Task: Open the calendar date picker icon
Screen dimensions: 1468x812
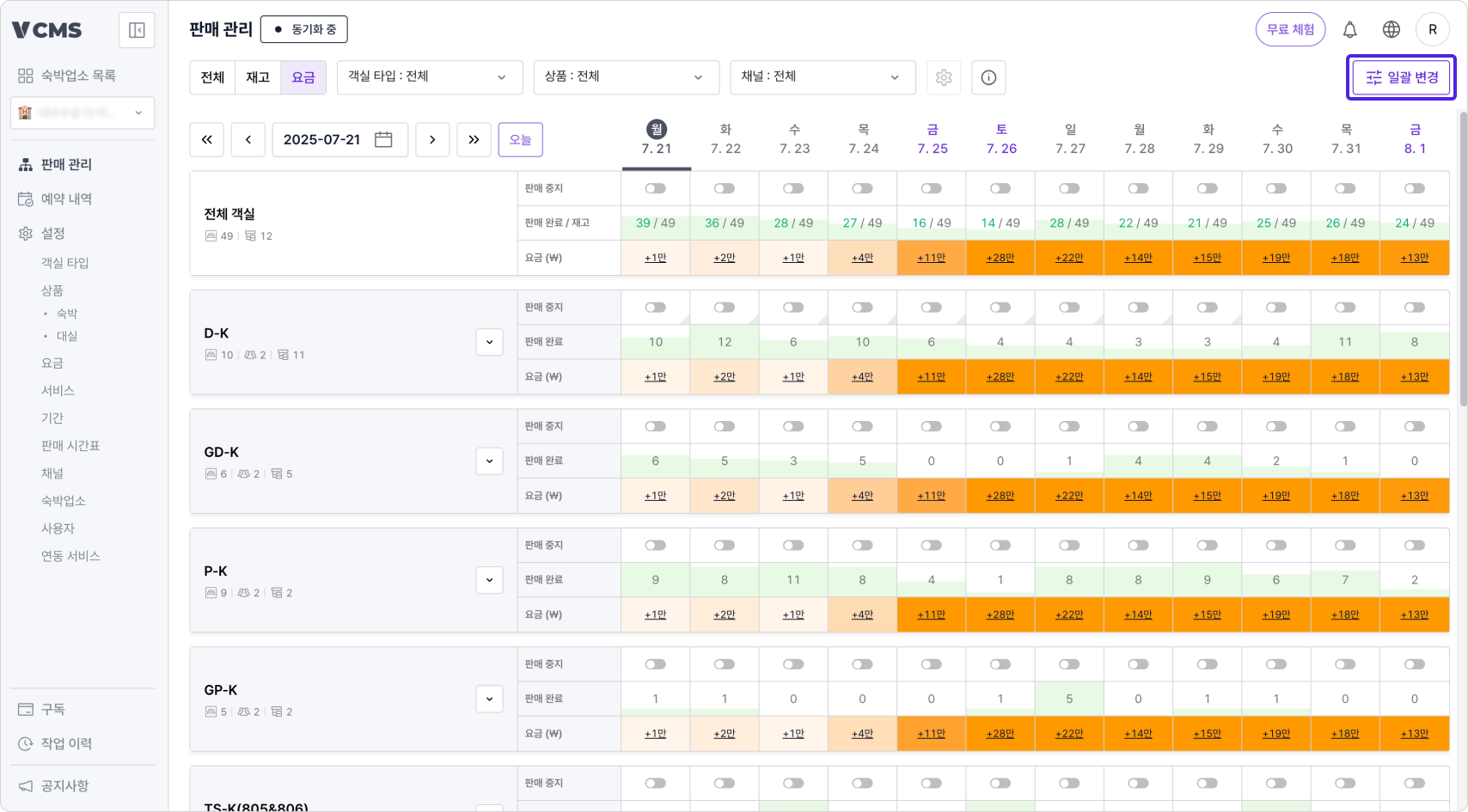Action: [x=383, y=140]
